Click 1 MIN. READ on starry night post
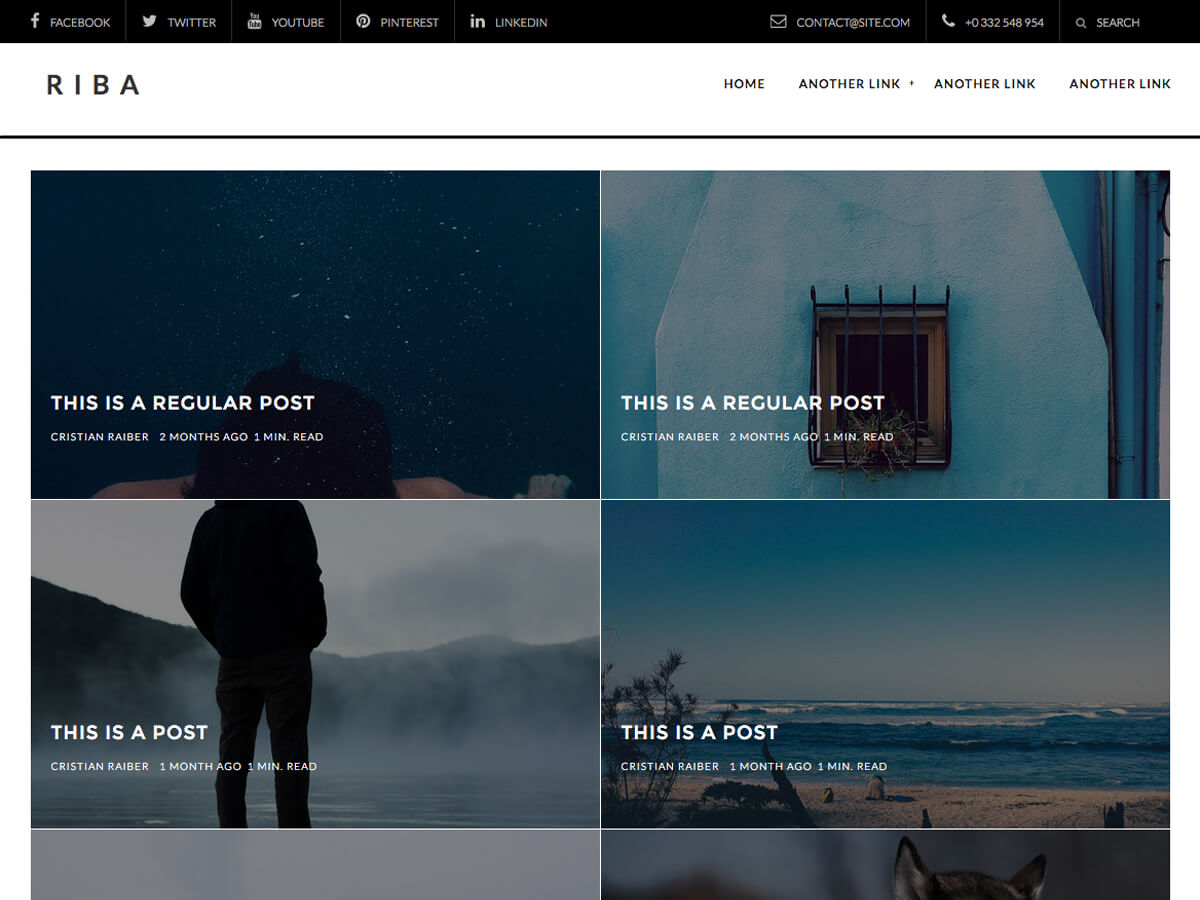This screenshot has width=1200, height=900. coord(288,437)
